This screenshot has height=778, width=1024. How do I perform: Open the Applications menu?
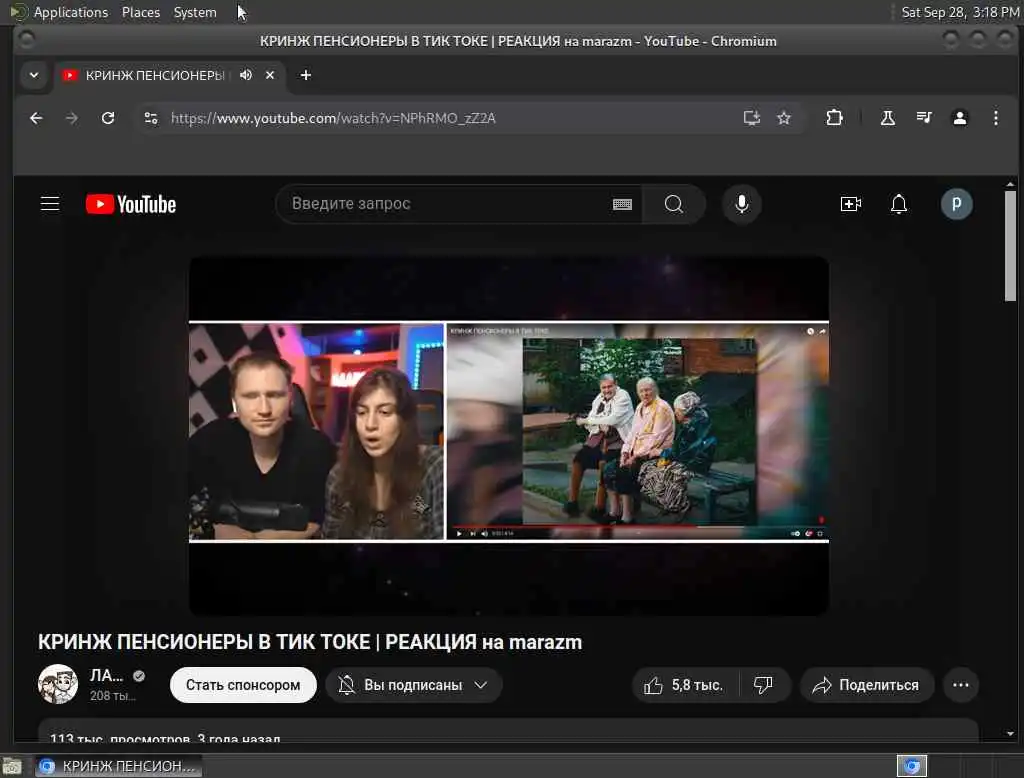[71, 12]
